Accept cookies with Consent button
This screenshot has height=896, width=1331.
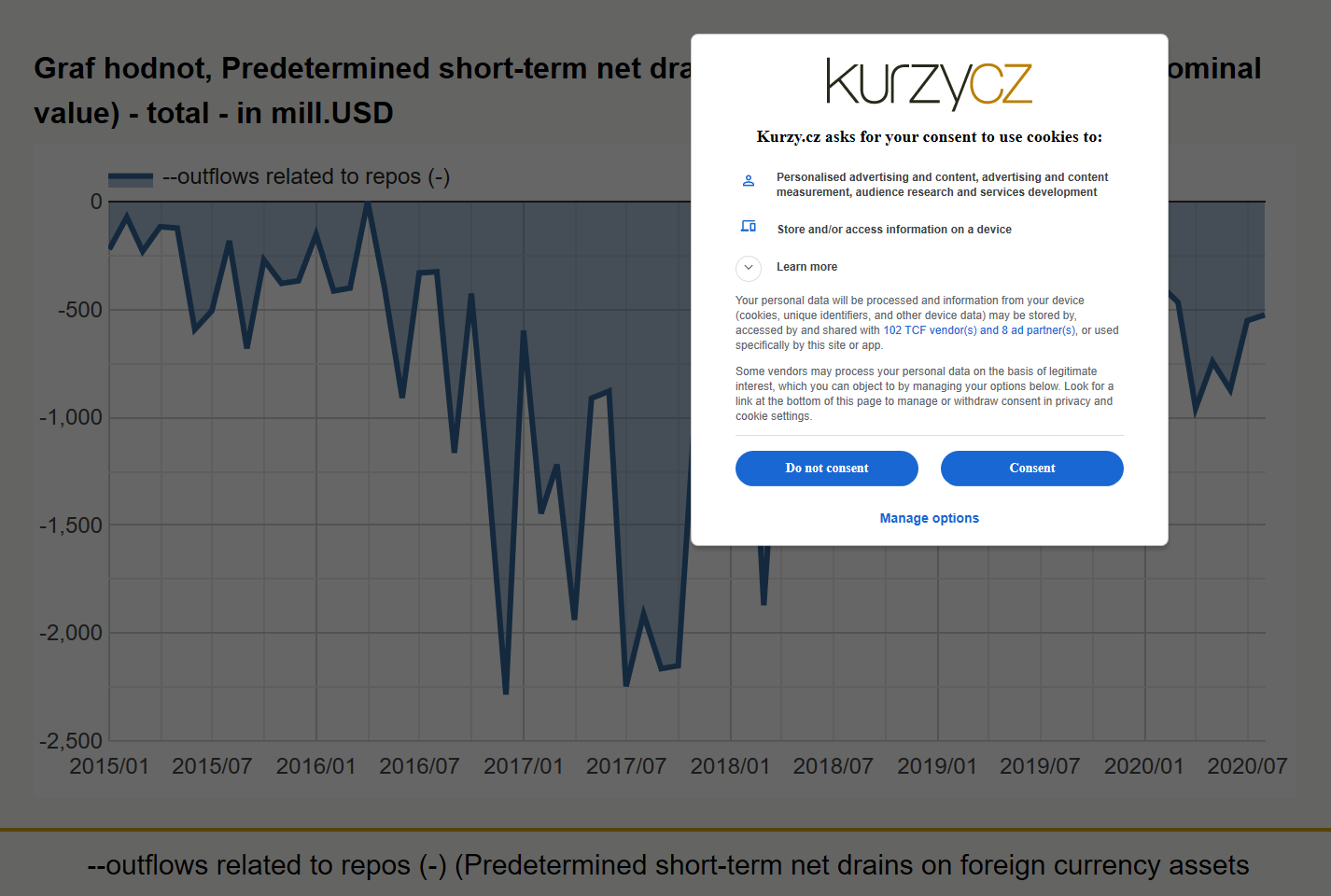[x=1031, y=469]
